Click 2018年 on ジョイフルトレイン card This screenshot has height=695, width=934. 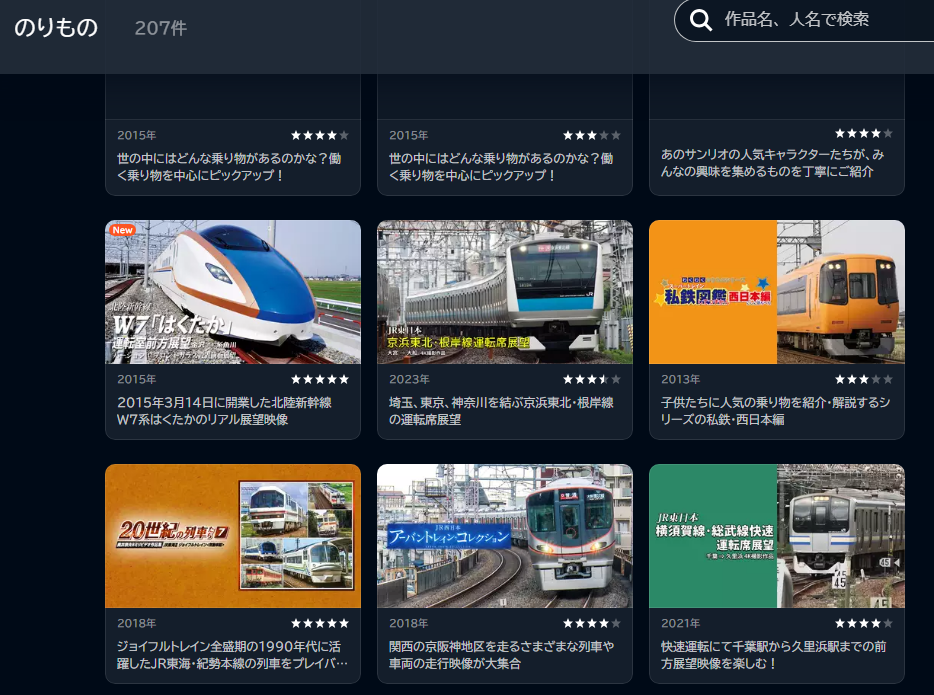coord(137,624)
